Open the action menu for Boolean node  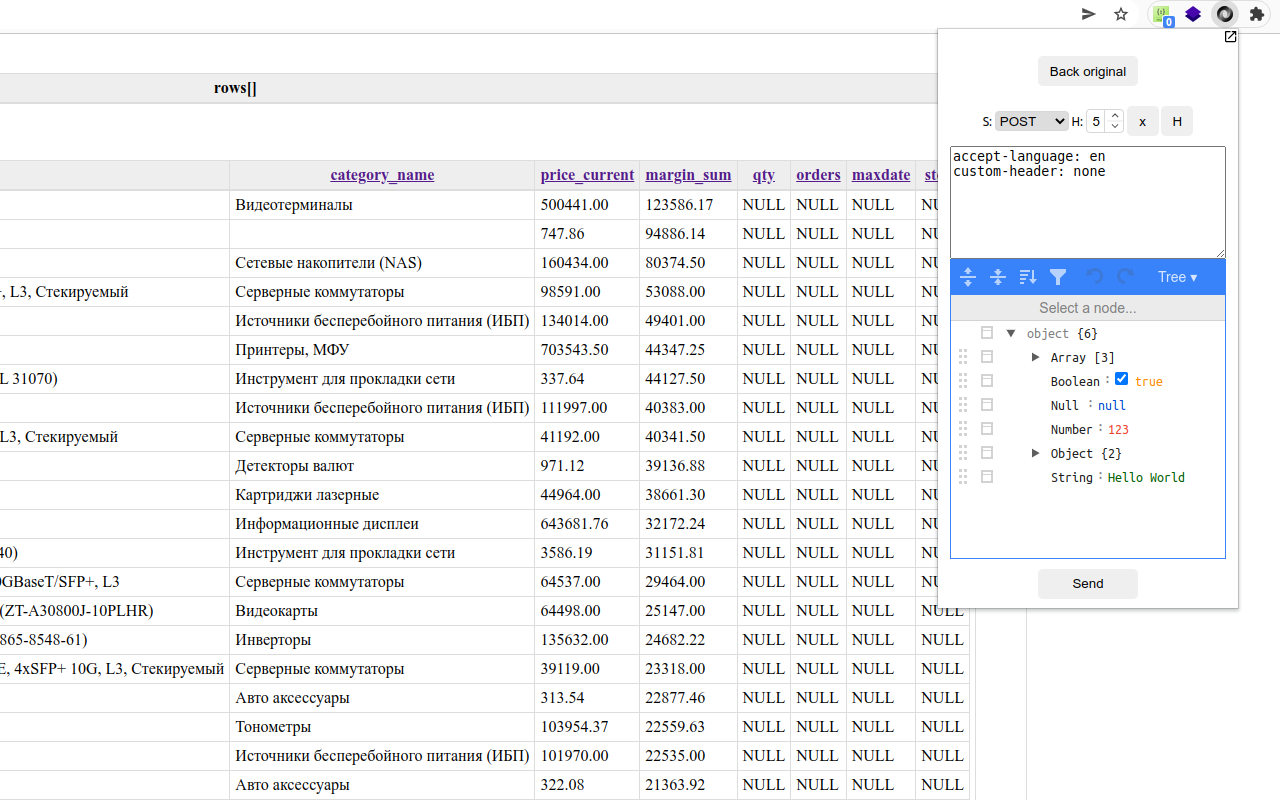tap(987, 381)
